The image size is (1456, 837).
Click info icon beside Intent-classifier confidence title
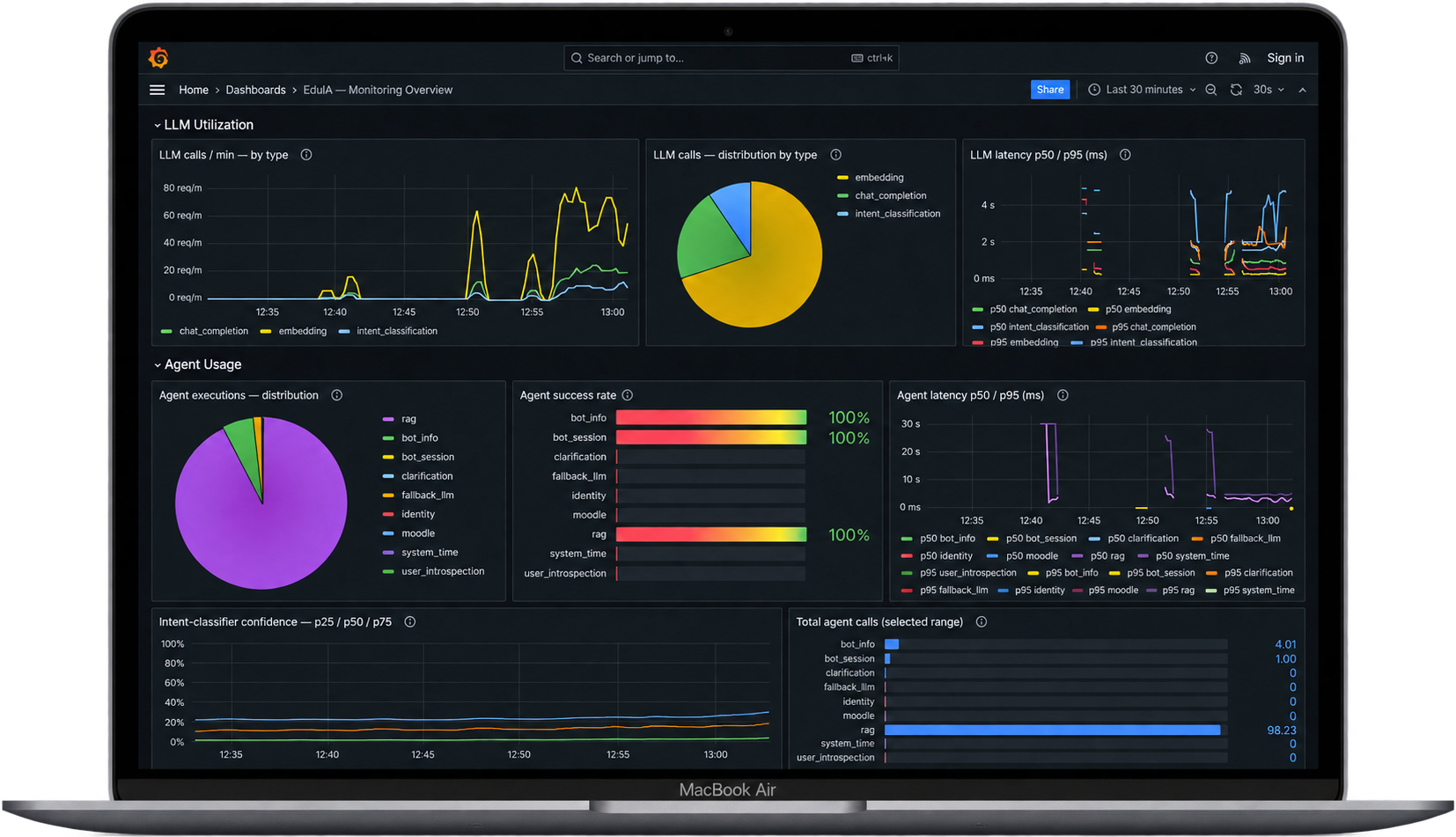410,621
